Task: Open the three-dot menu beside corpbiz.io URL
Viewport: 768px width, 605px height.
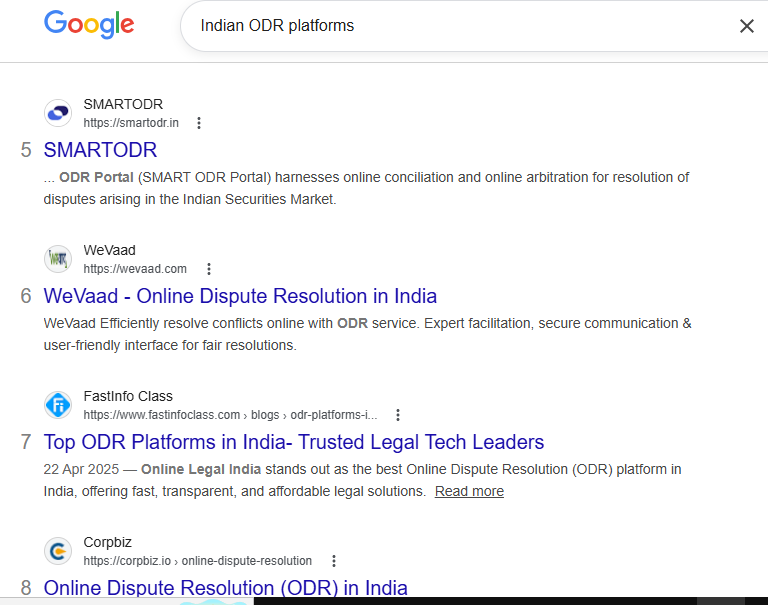Action: [x=334, y=561]
